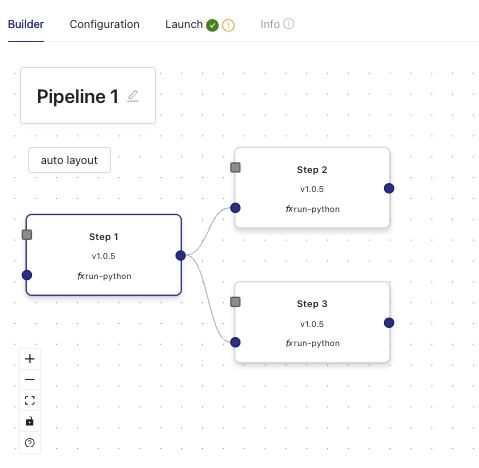
Task: Click Step 3 output connector dot
Action: (389, 323)
